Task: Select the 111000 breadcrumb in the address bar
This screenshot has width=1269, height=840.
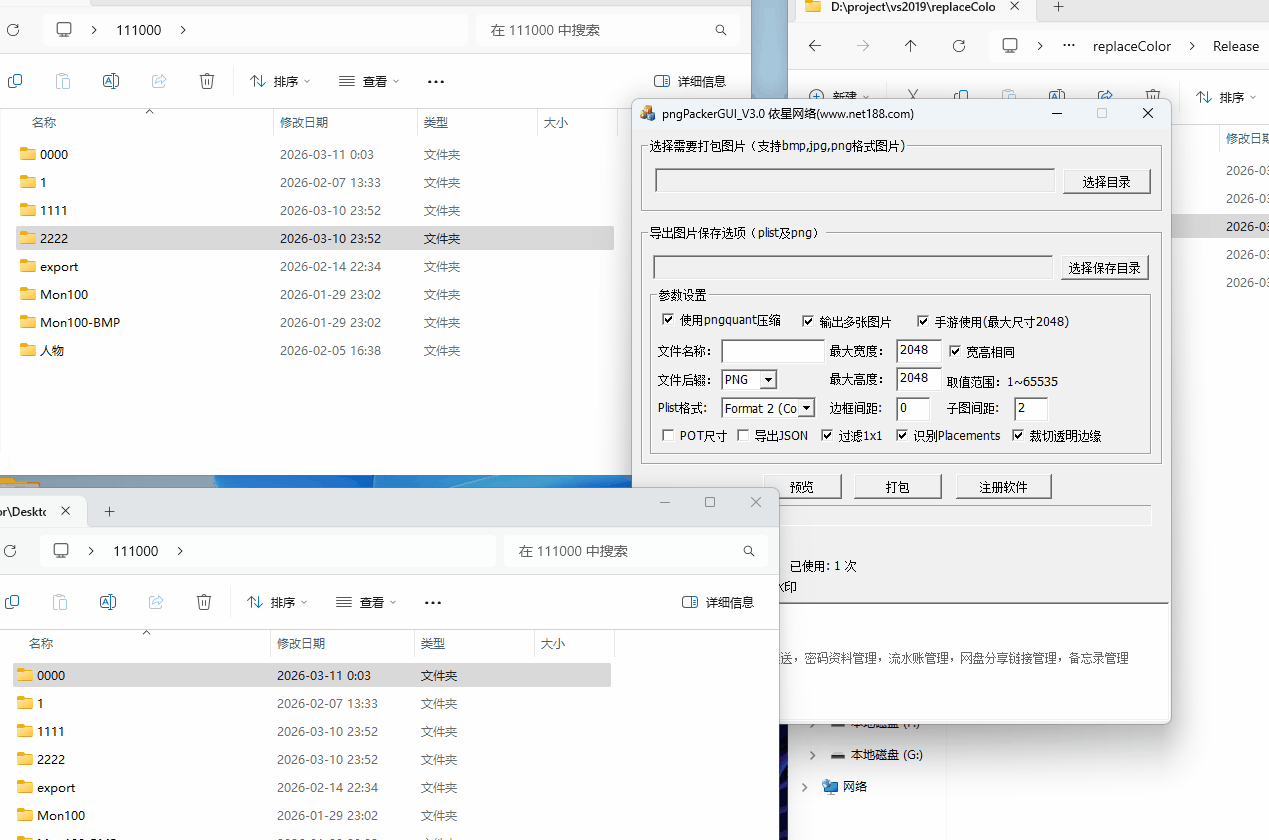Action: click(x=138, y=30)
